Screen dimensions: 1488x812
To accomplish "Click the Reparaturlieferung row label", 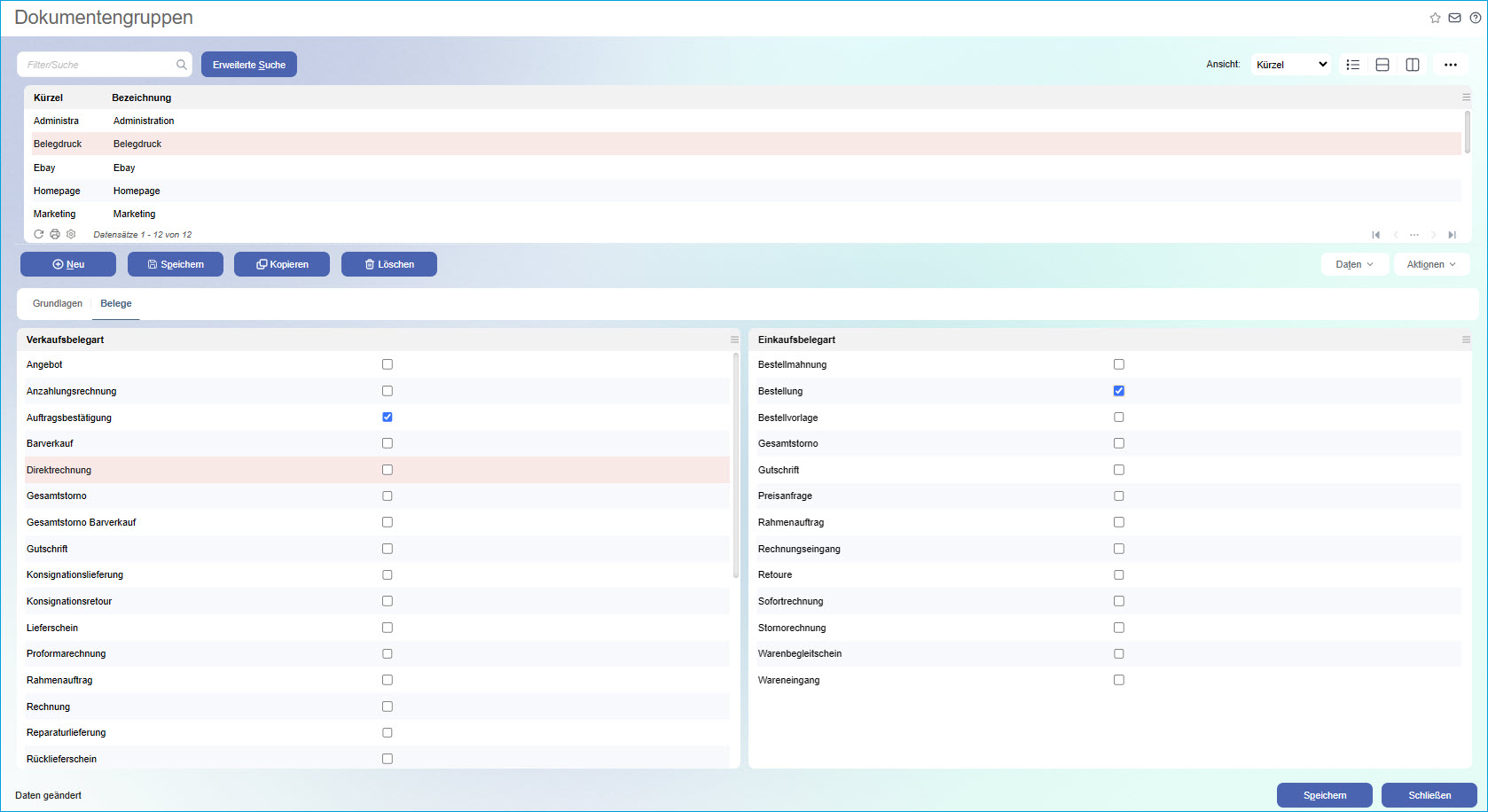I will (x=67, y=732).
